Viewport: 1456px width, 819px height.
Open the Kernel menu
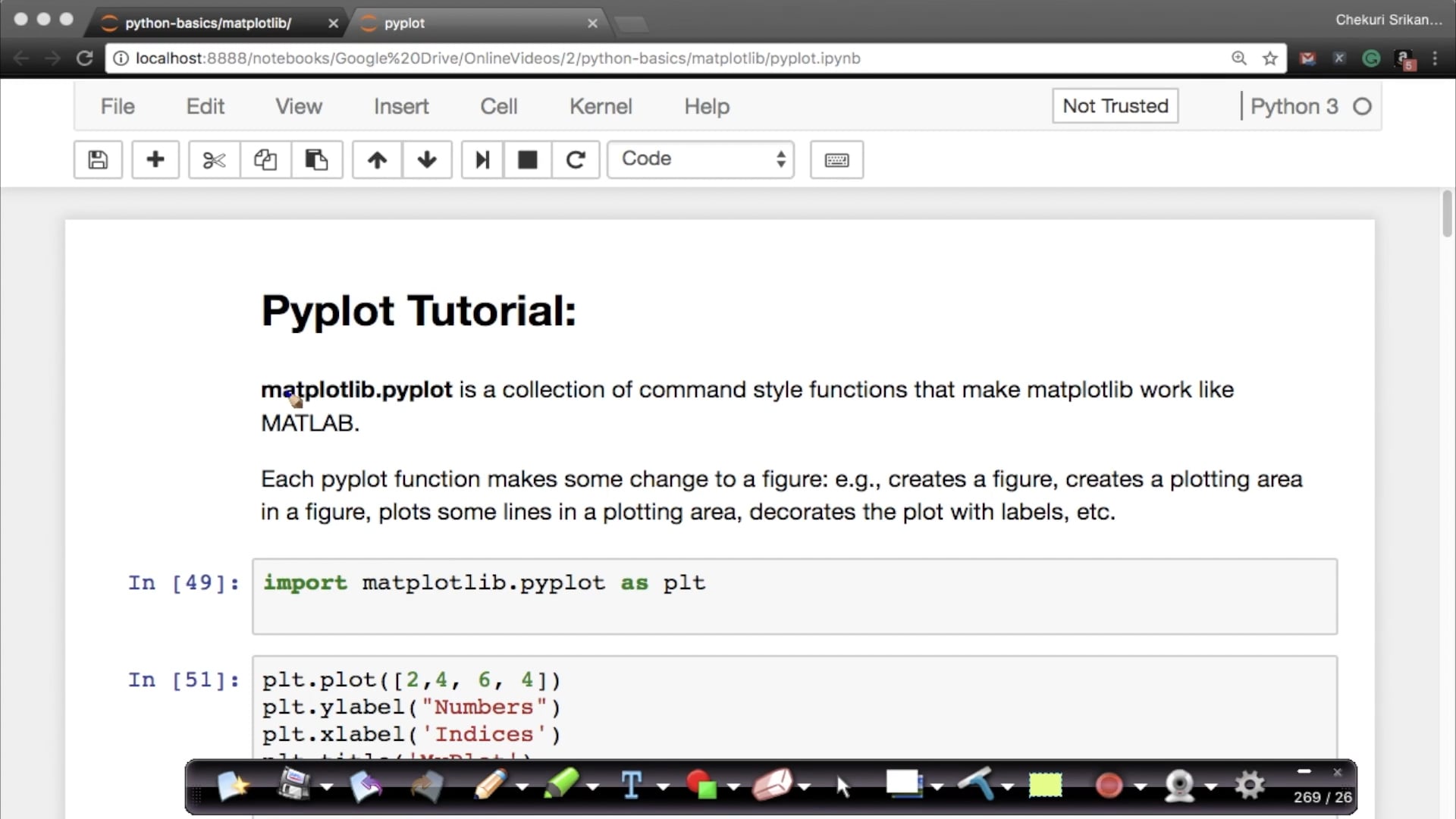(600, 106)
